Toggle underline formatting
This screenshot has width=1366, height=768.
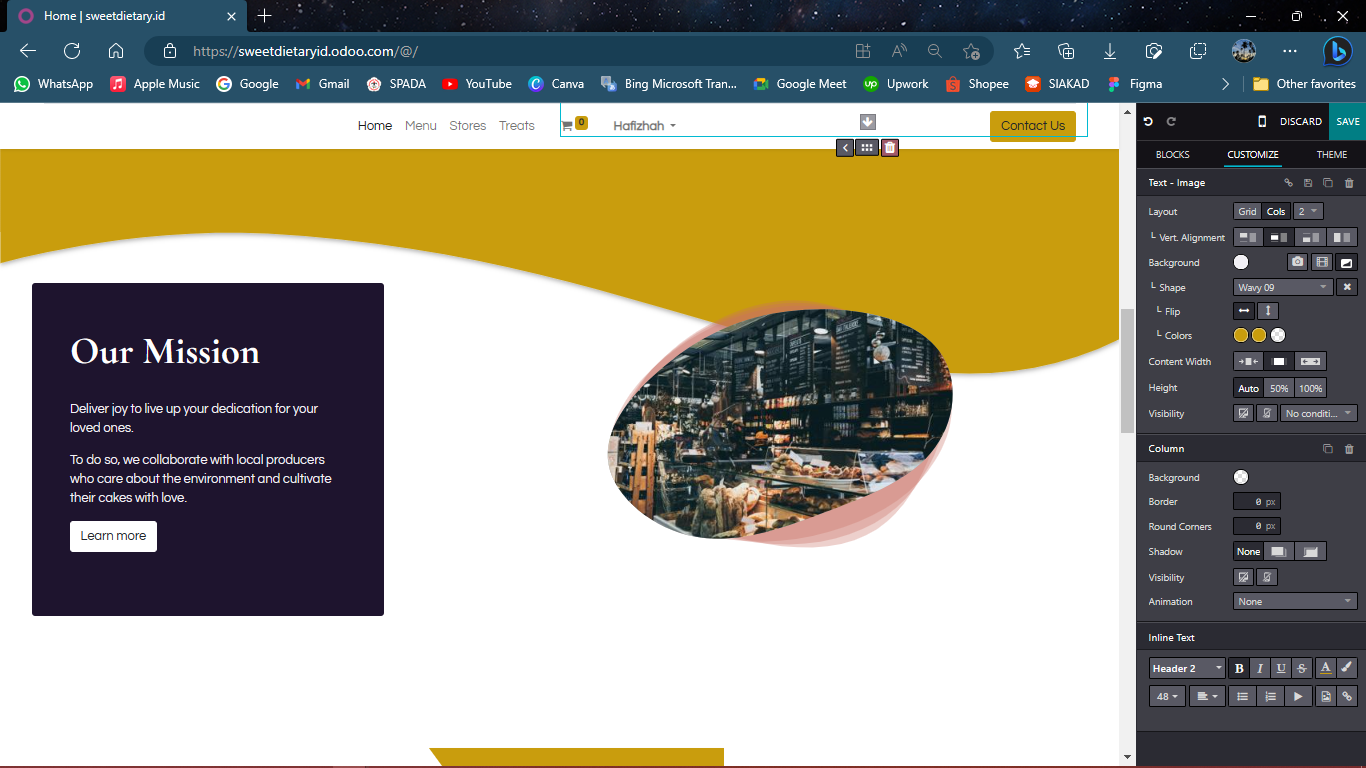1281,668
